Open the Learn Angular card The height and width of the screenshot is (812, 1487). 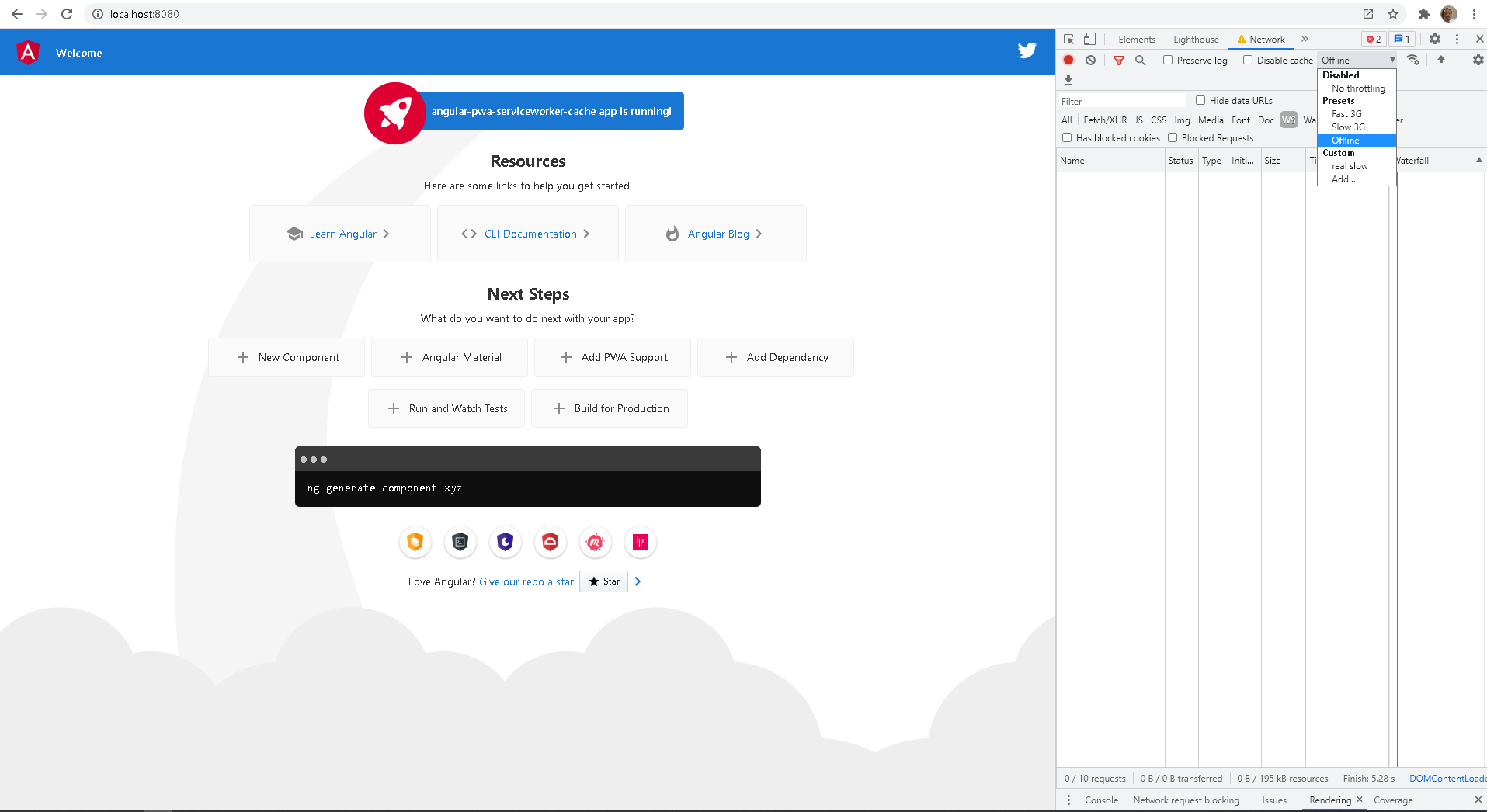point(340,234)
